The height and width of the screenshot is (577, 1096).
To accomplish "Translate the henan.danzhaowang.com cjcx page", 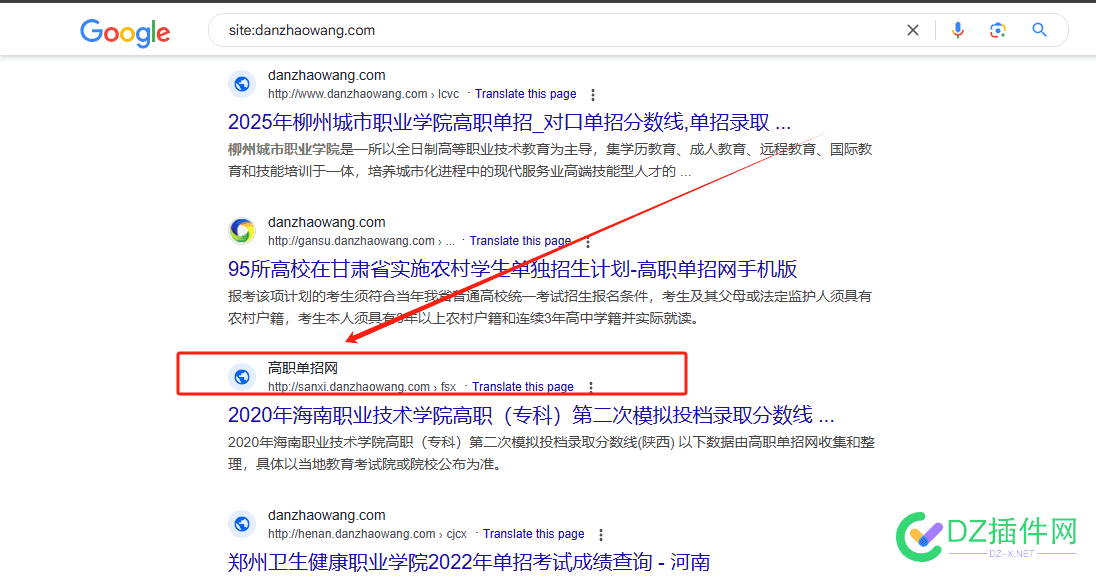I will pos(533,534).
